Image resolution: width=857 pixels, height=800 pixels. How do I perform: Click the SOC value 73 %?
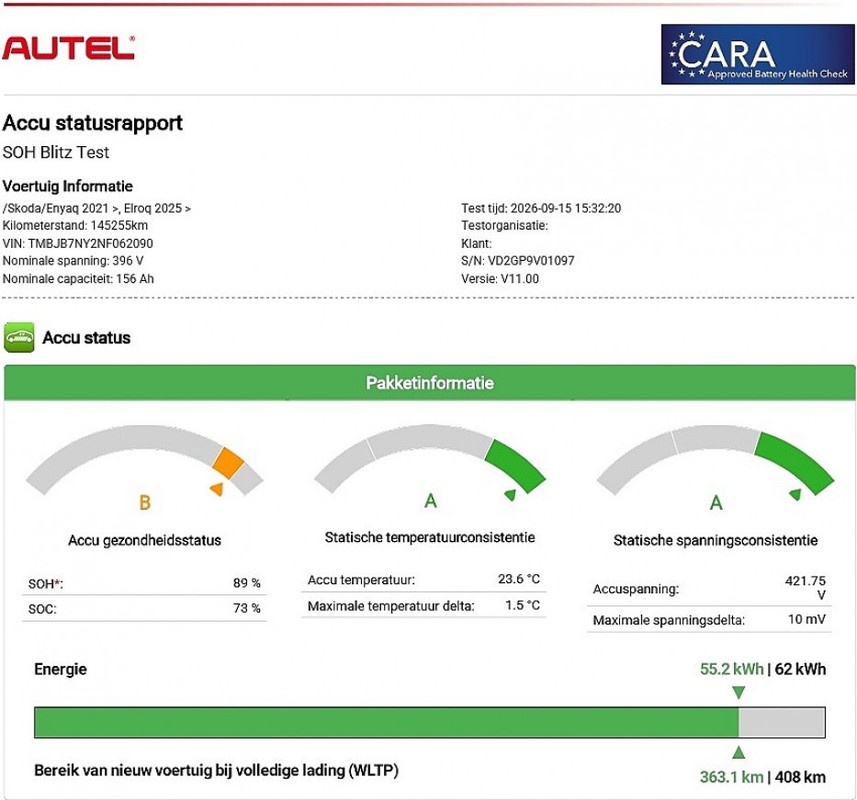(x=246, y=608)
